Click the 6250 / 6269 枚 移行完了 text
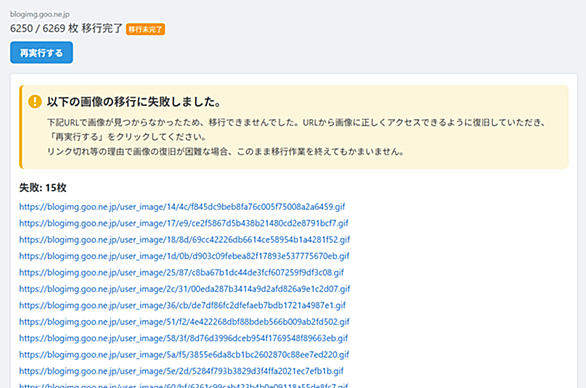The width and height of the screenshot is (586, 388). click(66, 28)
